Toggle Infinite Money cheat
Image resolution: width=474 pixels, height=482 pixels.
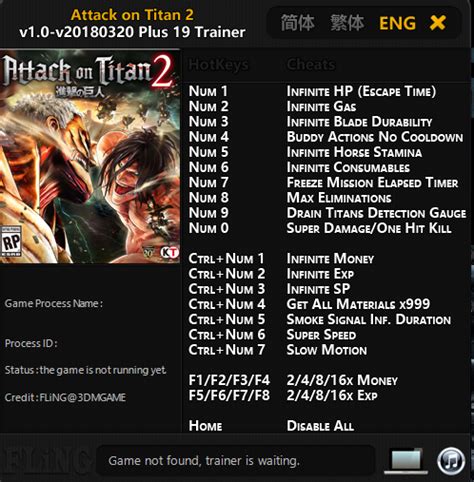click(330, 259)
